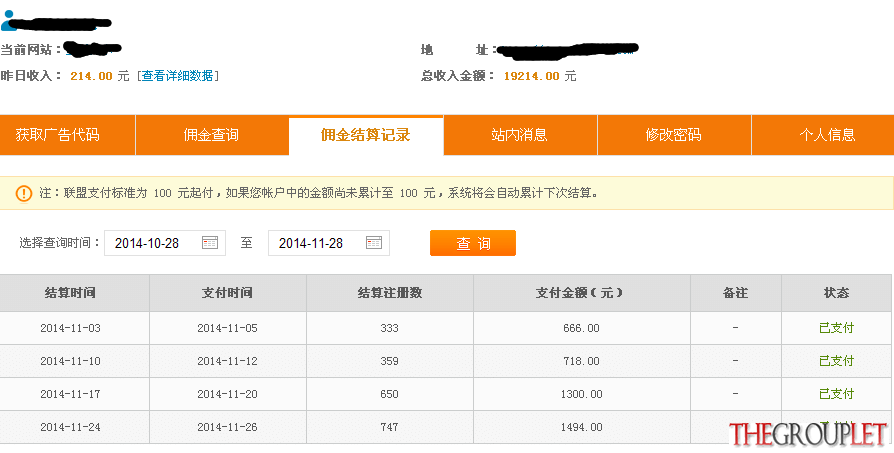Select payment date 2014-11-05 cell

coord(228,328)
